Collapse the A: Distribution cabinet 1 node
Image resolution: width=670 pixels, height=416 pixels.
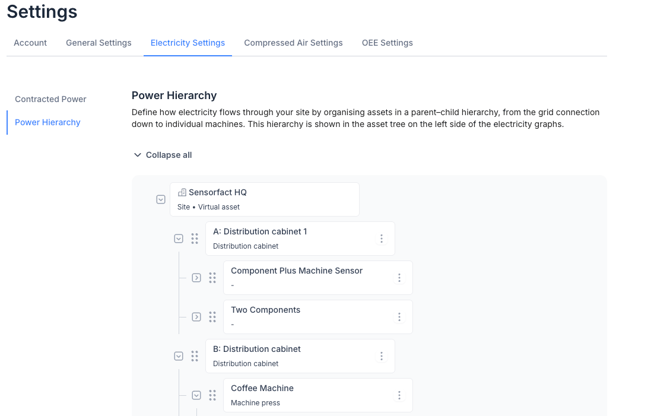point(179,239)
